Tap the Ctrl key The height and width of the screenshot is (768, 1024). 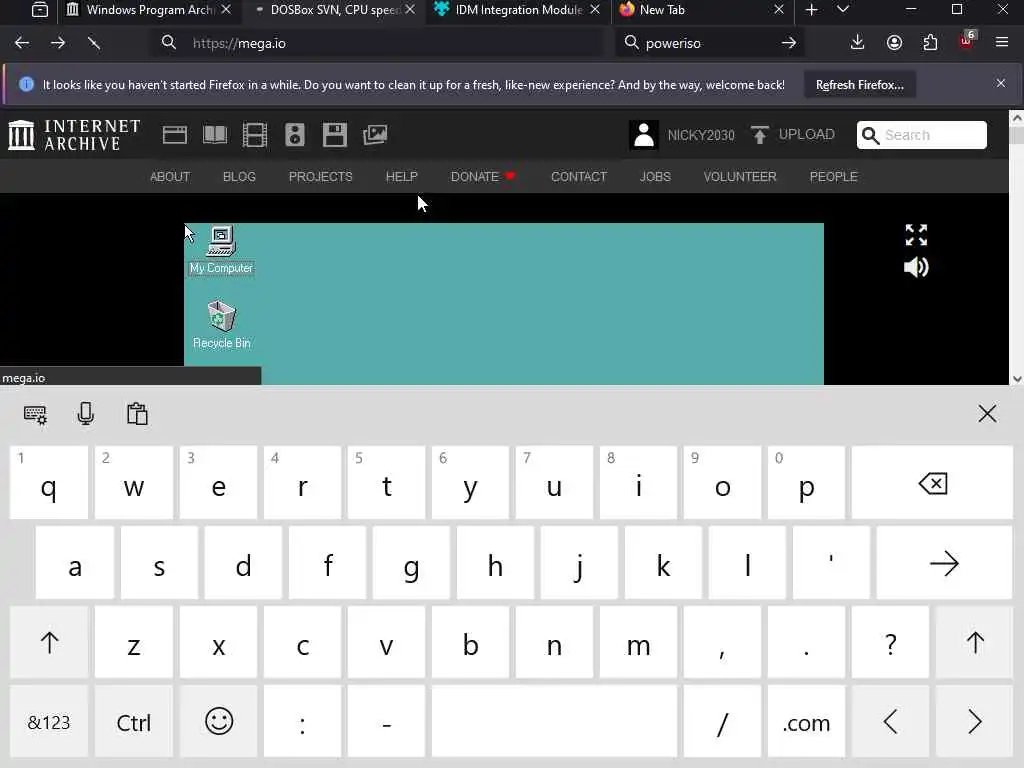pyautogui.click(x=134, y=722)
